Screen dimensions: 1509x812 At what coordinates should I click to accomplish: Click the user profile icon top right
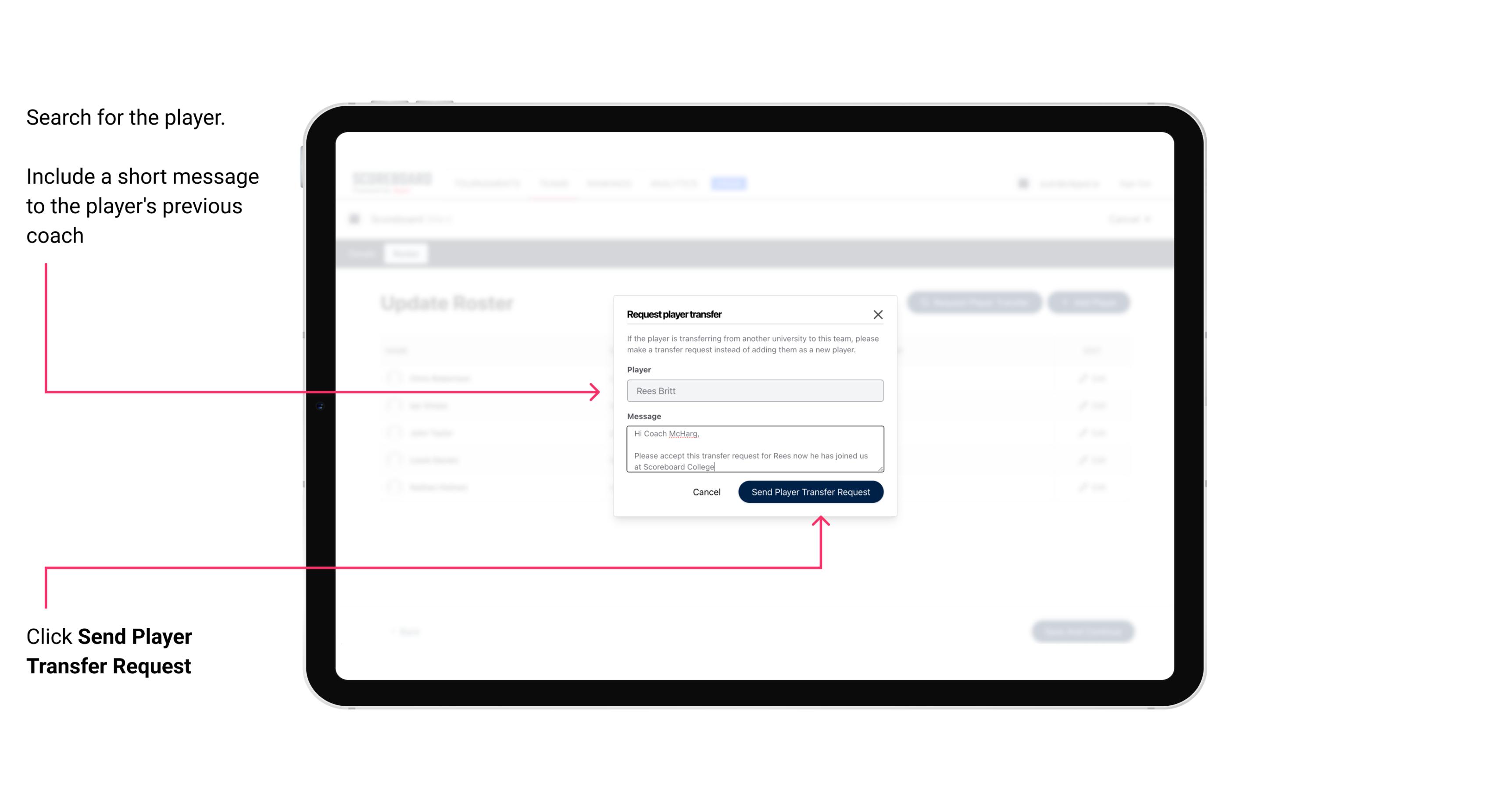pyautogui.click(x=1021, y=183)
